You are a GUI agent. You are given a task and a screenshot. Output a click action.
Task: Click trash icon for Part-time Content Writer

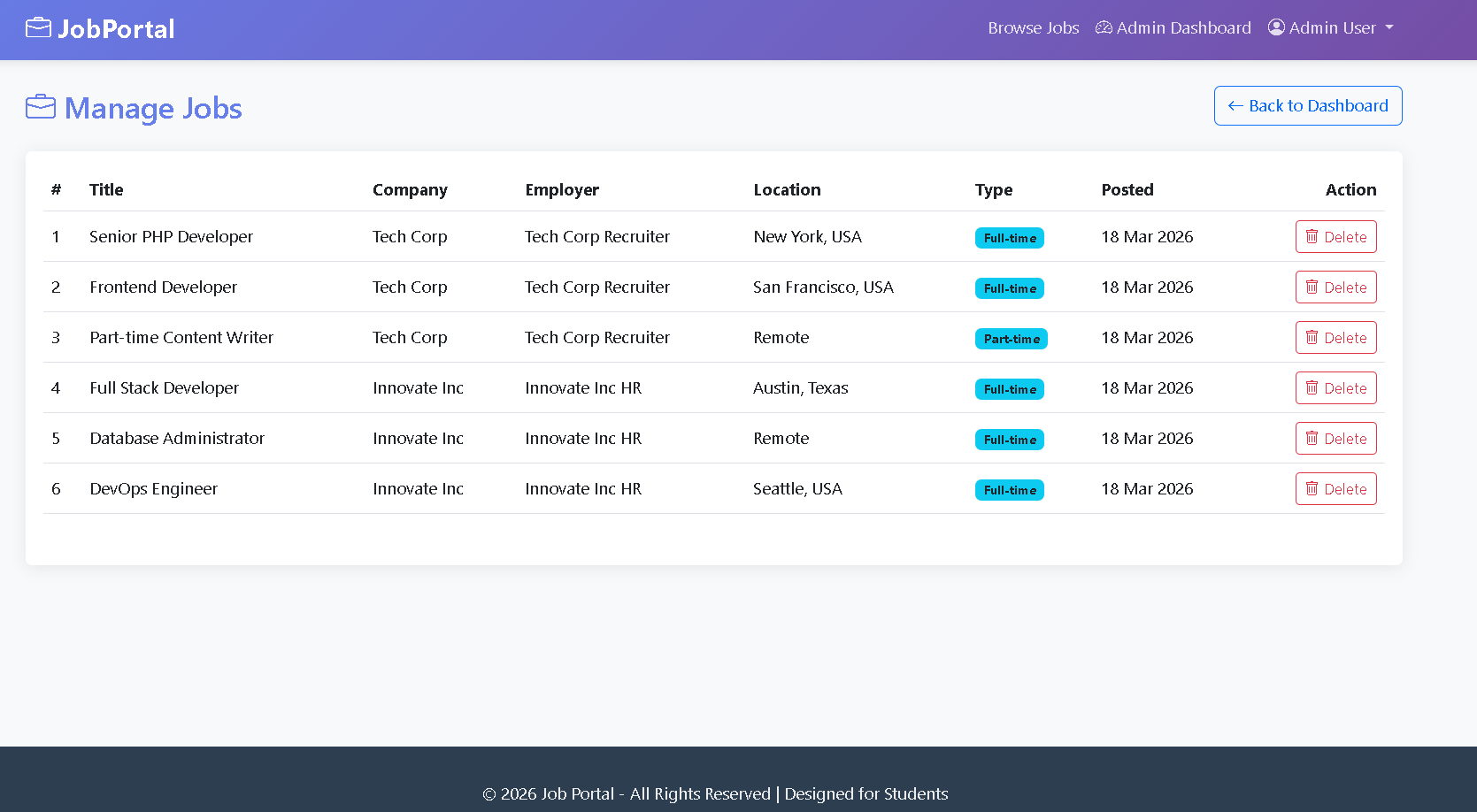[1312, 337]
